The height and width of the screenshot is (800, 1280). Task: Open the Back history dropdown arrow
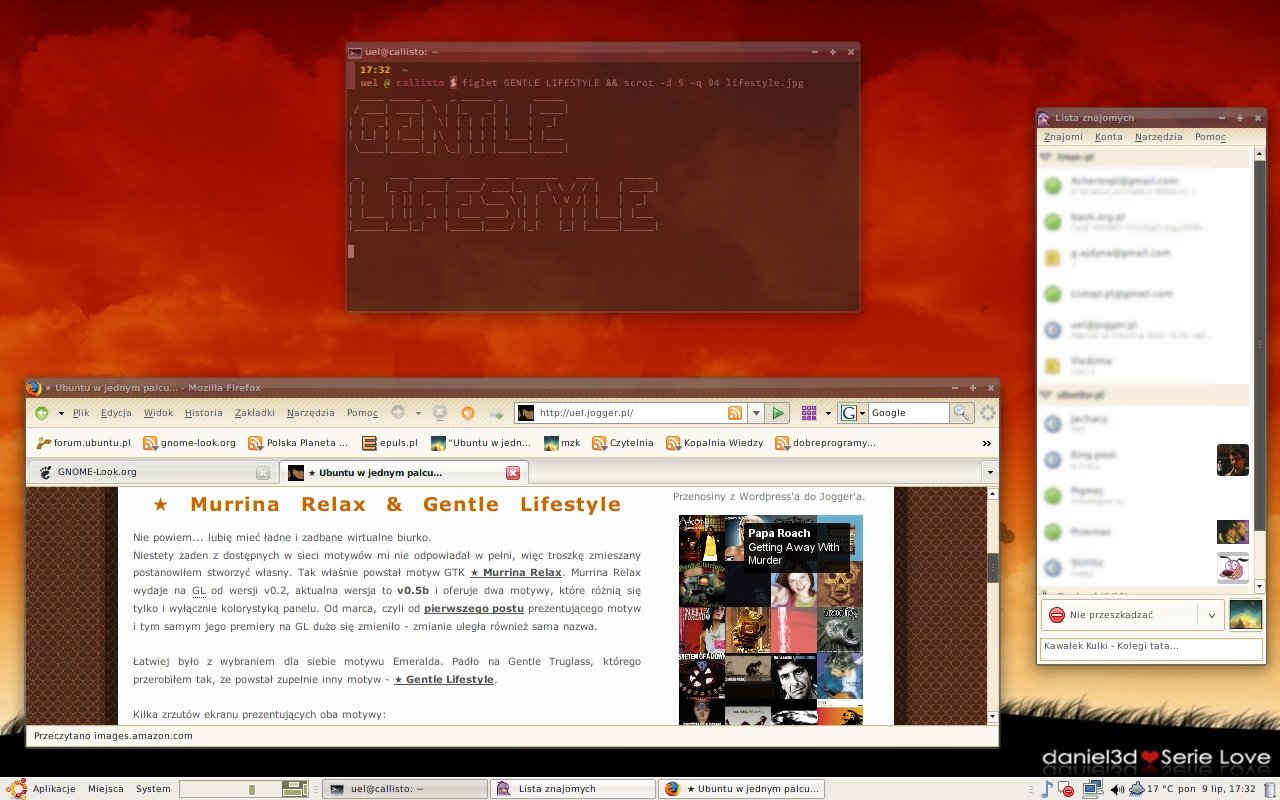61,413
